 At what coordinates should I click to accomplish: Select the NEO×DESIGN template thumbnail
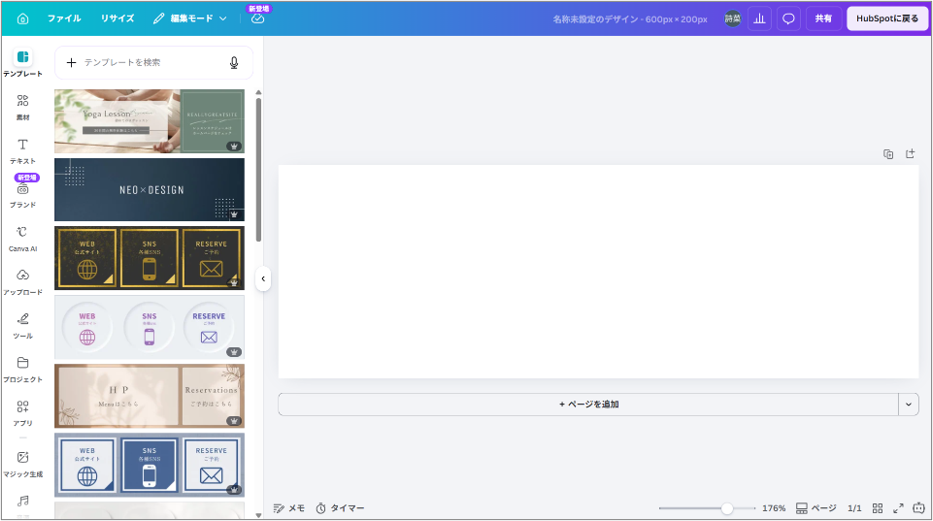point(149,190)
